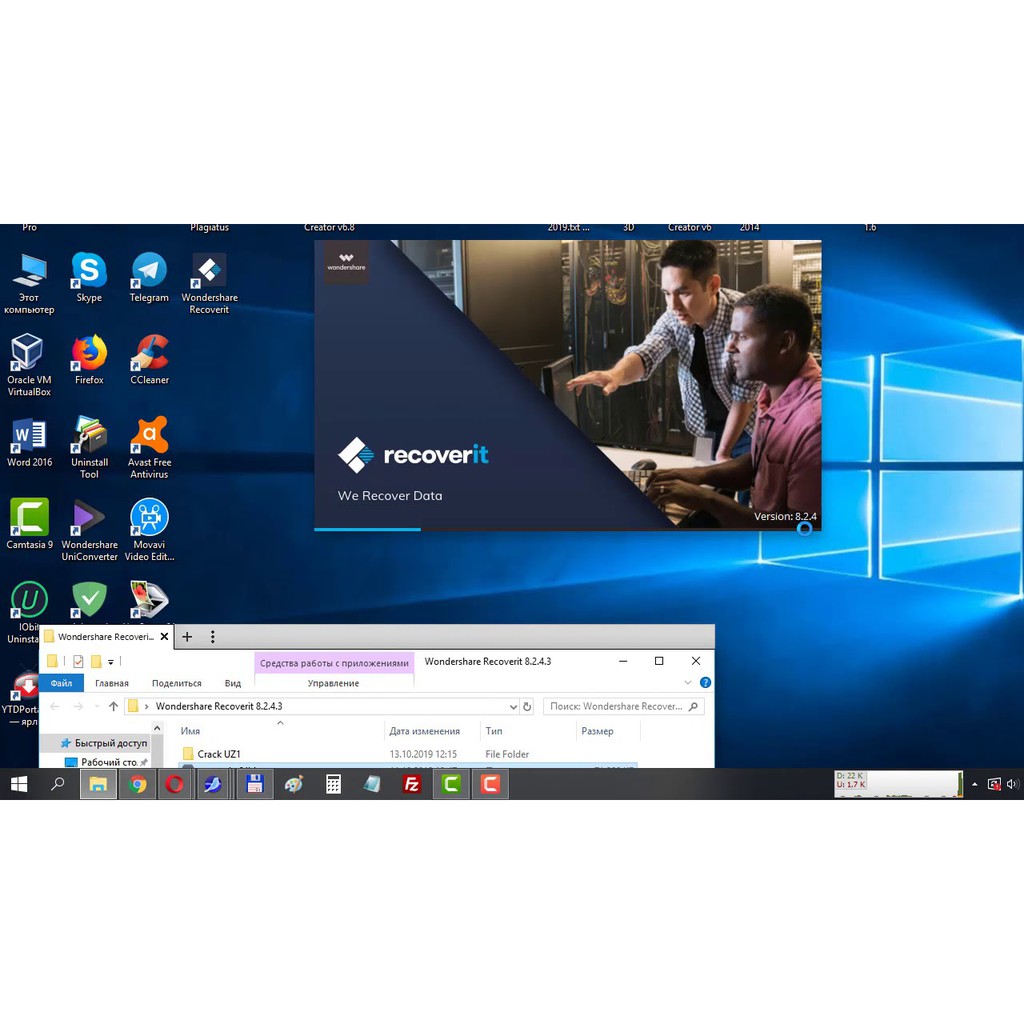1024x1024 pixels.
Task: Launch Uninstall Tool shortcut
Action: (x=89, y=448)
